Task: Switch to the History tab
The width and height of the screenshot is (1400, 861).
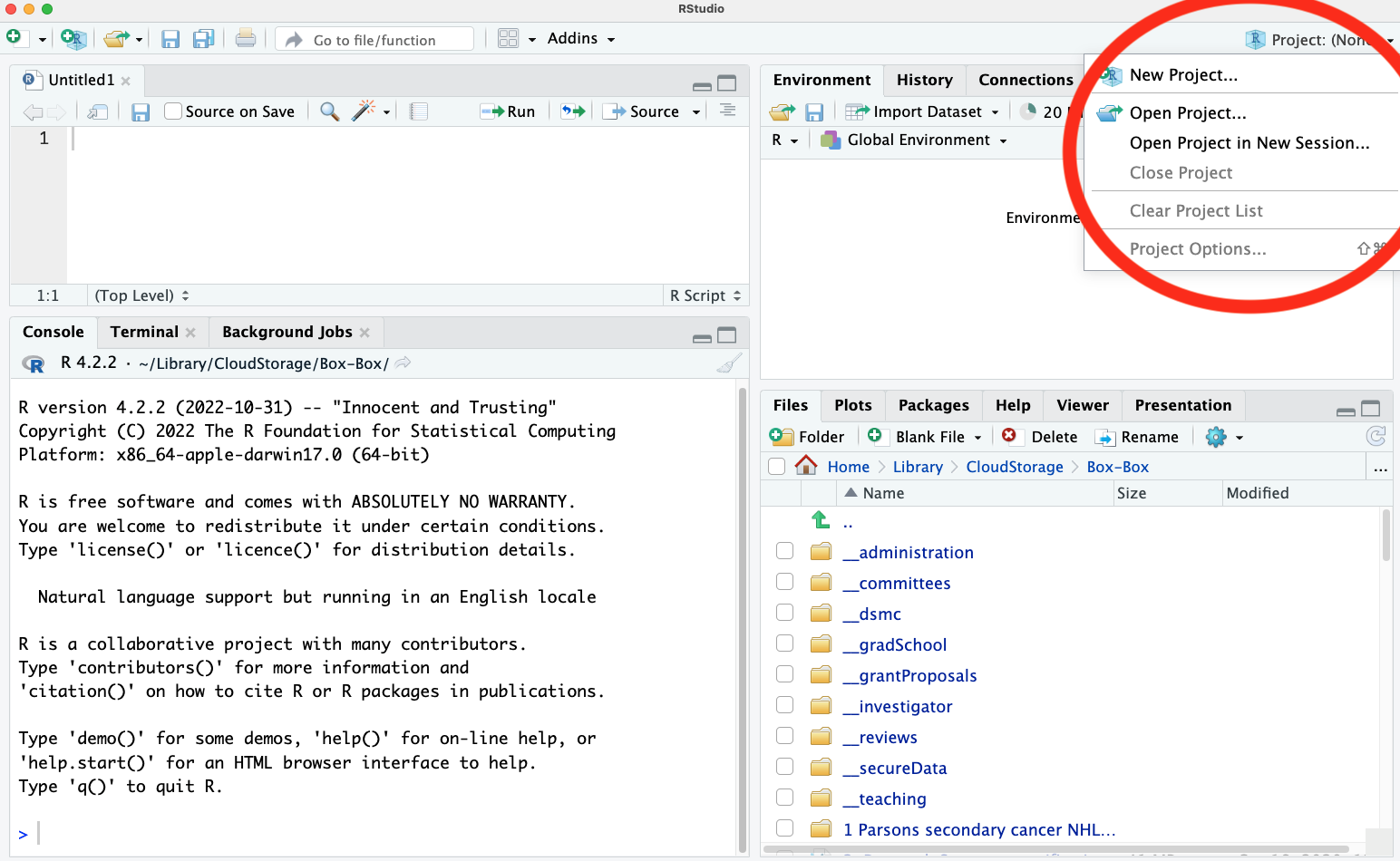Action: pos(925,80)
